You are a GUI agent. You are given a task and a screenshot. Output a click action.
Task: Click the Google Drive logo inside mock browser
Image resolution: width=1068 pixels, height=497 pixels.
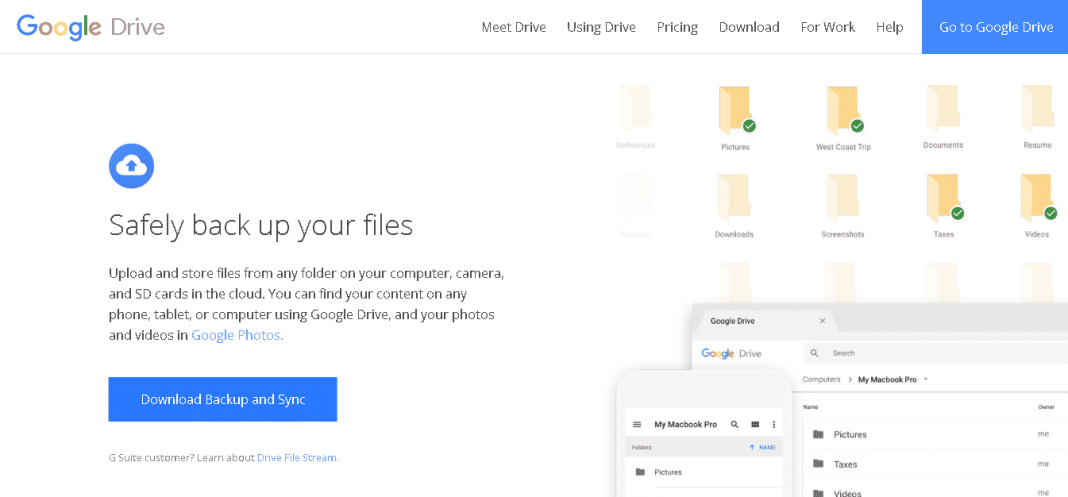point(731,353)
